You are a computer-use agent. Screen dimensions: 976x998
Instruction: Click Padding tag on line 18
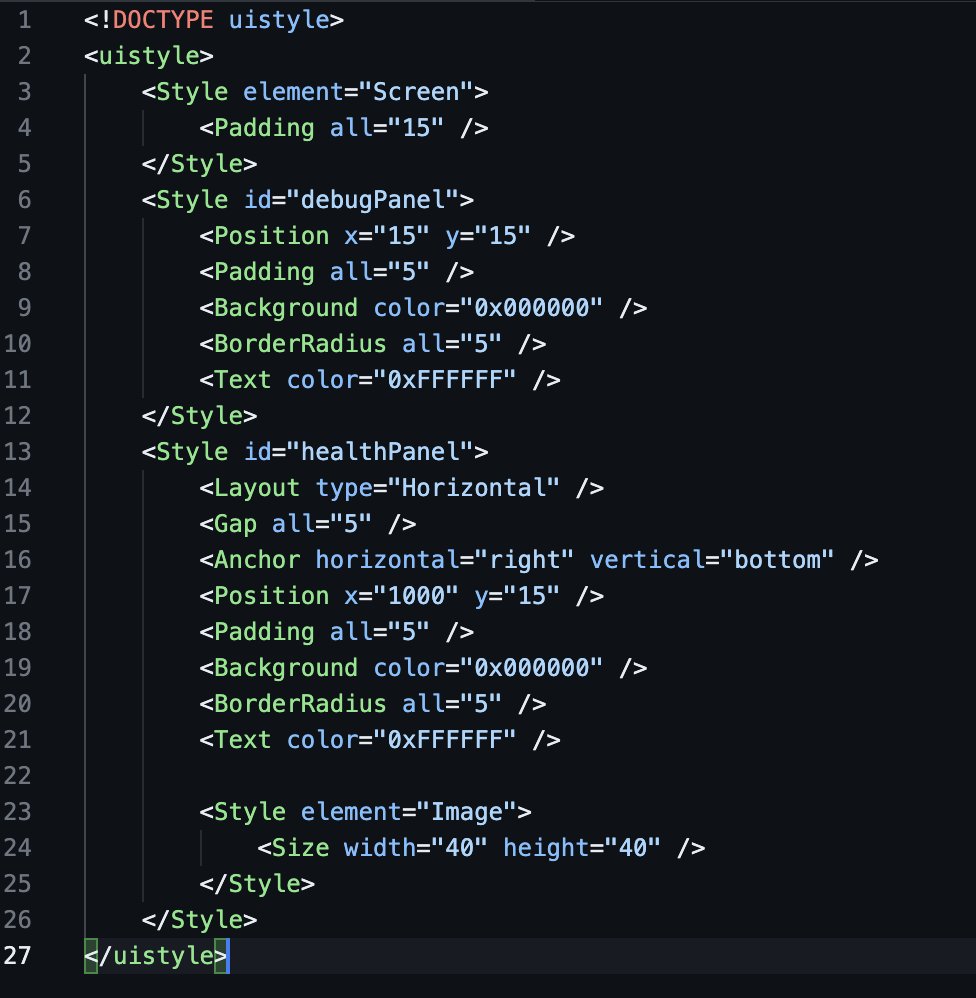pyautogui.click(x=264, y=632)
